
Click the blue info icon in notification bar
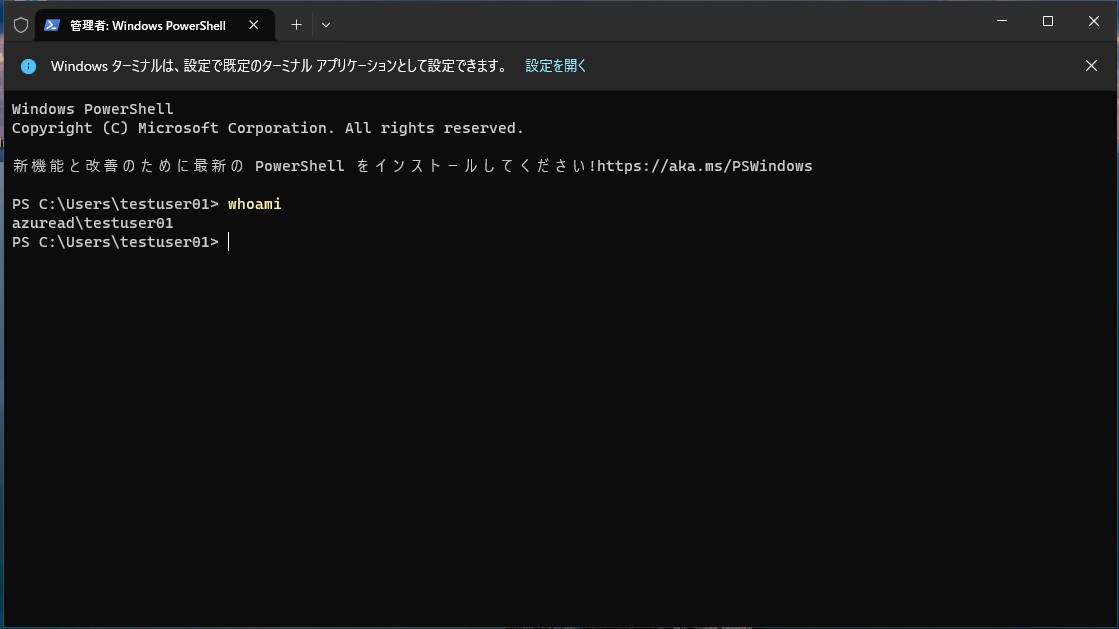click(x=29, y=66)
